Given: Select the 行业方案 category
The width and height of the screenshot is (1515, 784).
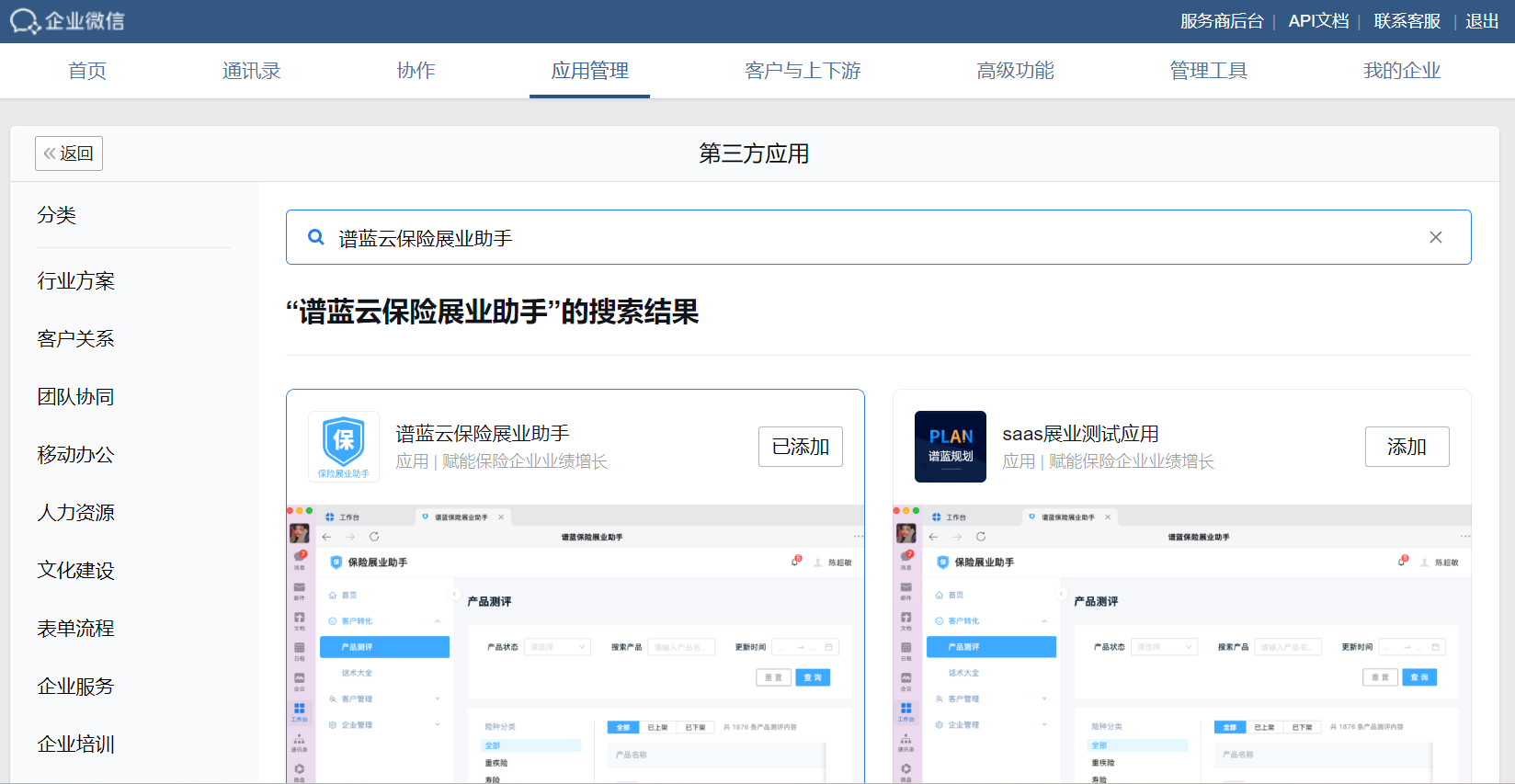Looking at the screenshot, I should tap(75, 281).
